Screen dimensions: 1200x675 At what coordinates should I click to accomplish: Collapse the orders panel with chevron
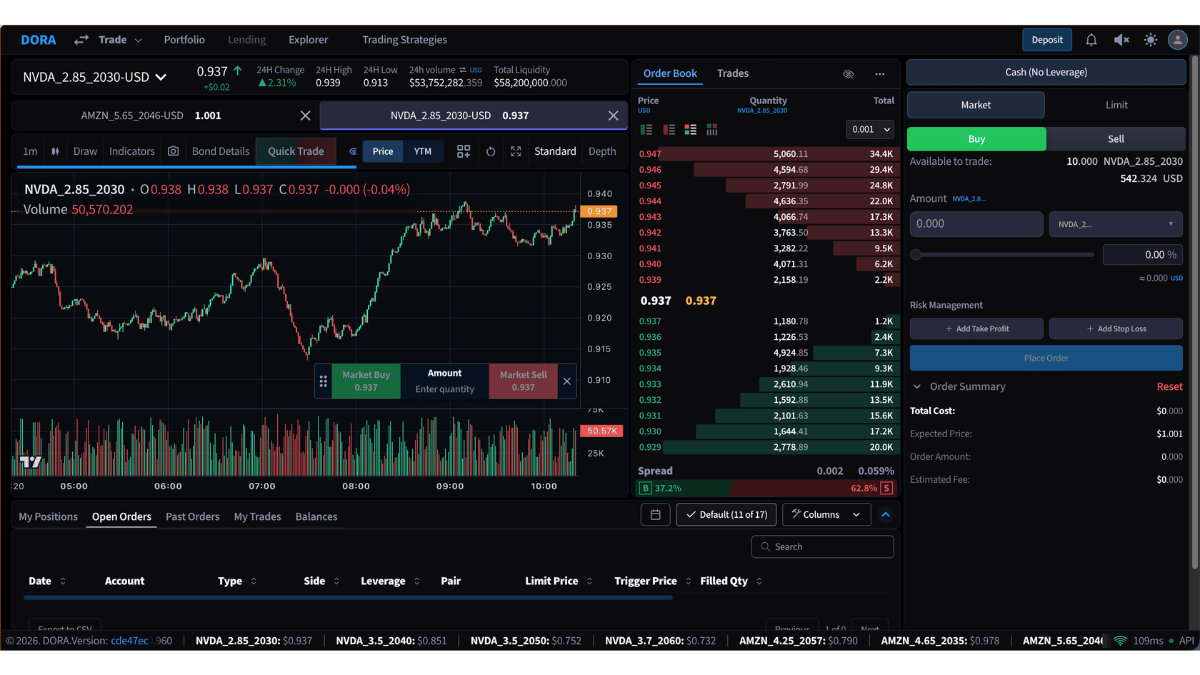[885, 515]
